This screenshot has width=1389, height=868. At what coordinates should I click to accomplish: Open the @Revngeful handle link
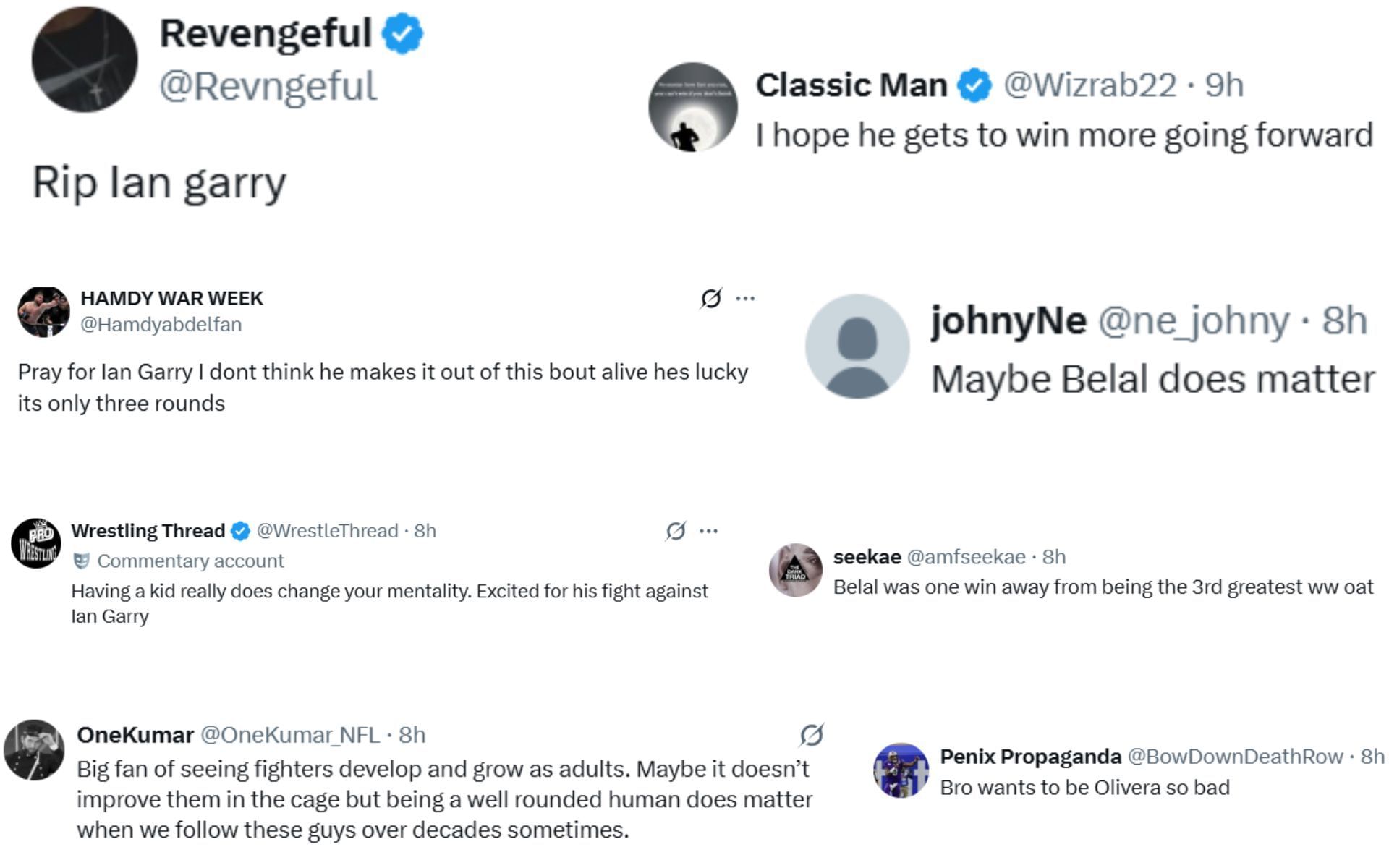pyautogui.click(x=268, y=86)
